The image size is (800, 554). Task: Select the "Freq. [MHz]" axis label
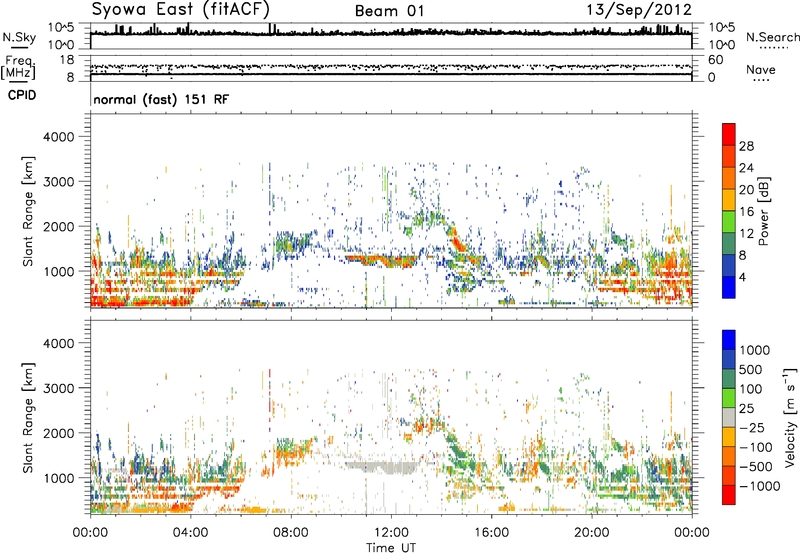coord(18,67)
